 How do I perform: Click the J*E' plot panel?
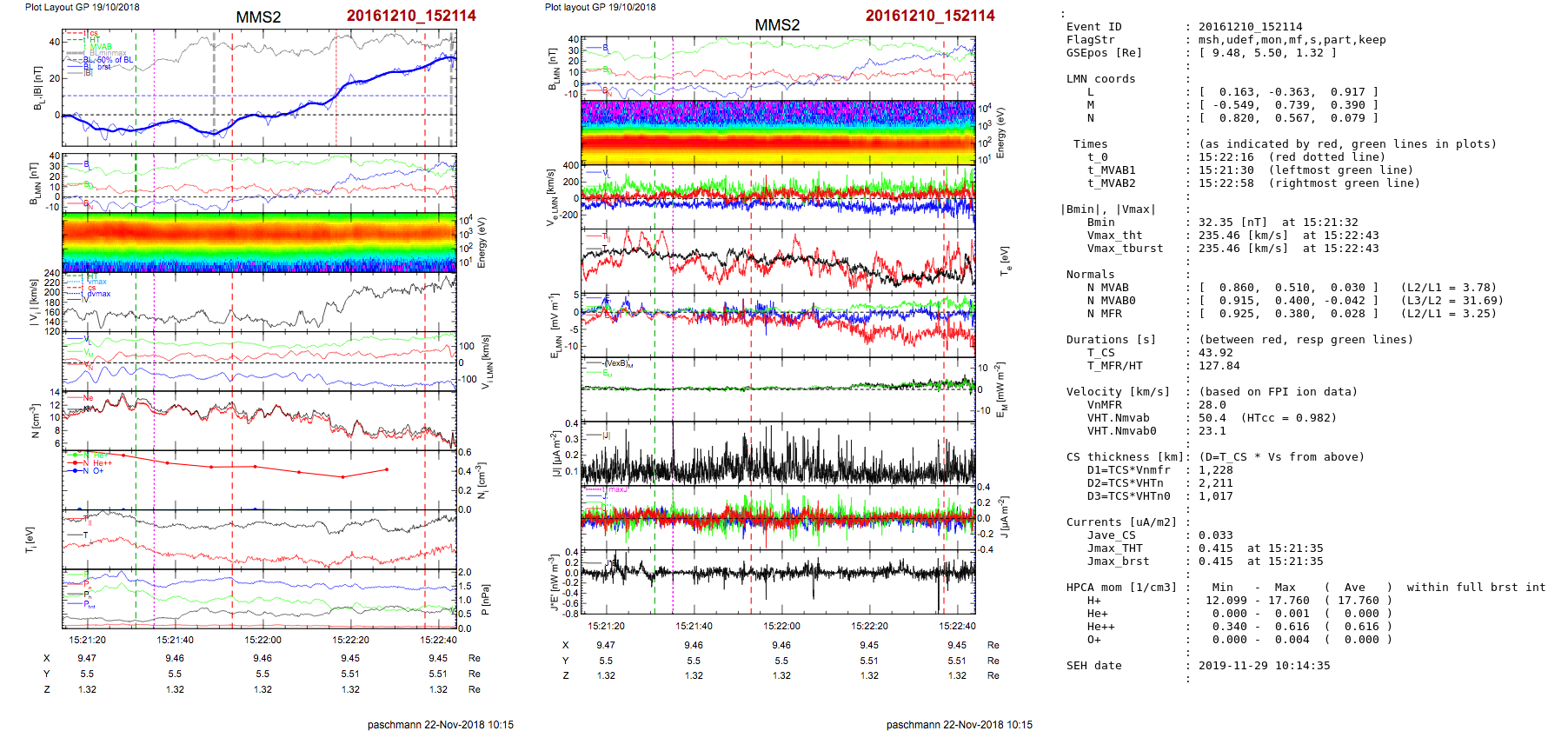pos(778,581)
